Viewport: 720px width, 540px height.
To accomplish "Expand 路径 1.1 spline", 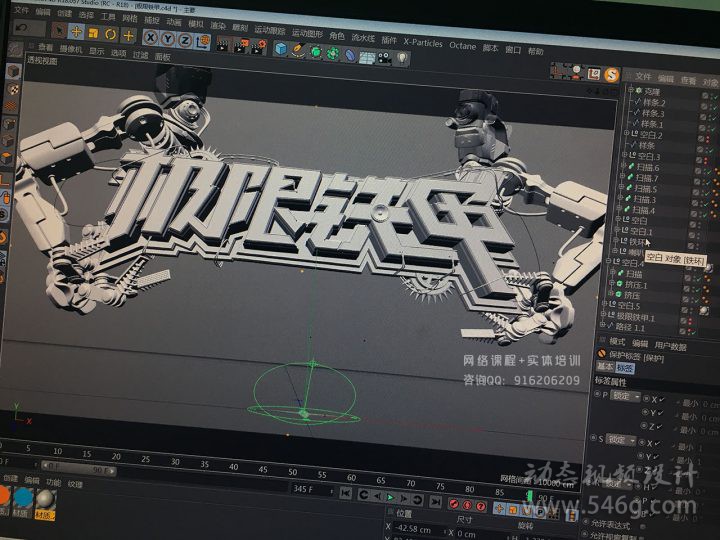I will [x=602, y=325].
